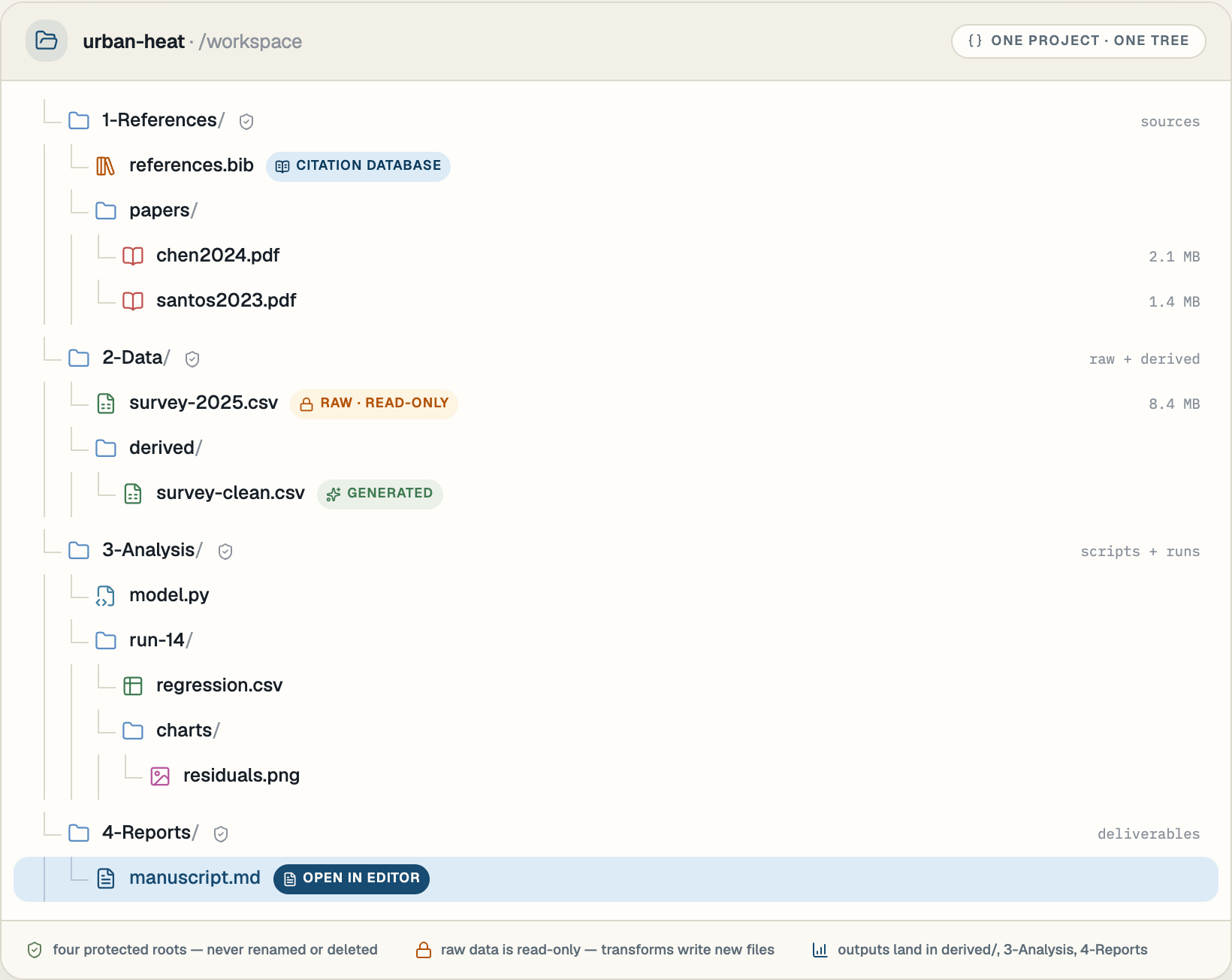Collapse the charts/ folder
The image size is (1232, 980).
133,731
